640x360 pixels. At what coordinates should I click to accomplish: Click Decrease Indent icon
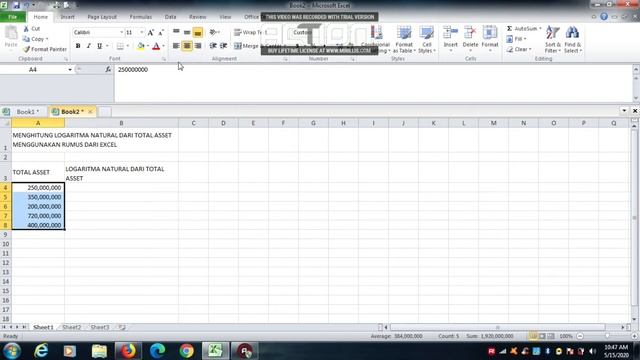click(213, 46)
